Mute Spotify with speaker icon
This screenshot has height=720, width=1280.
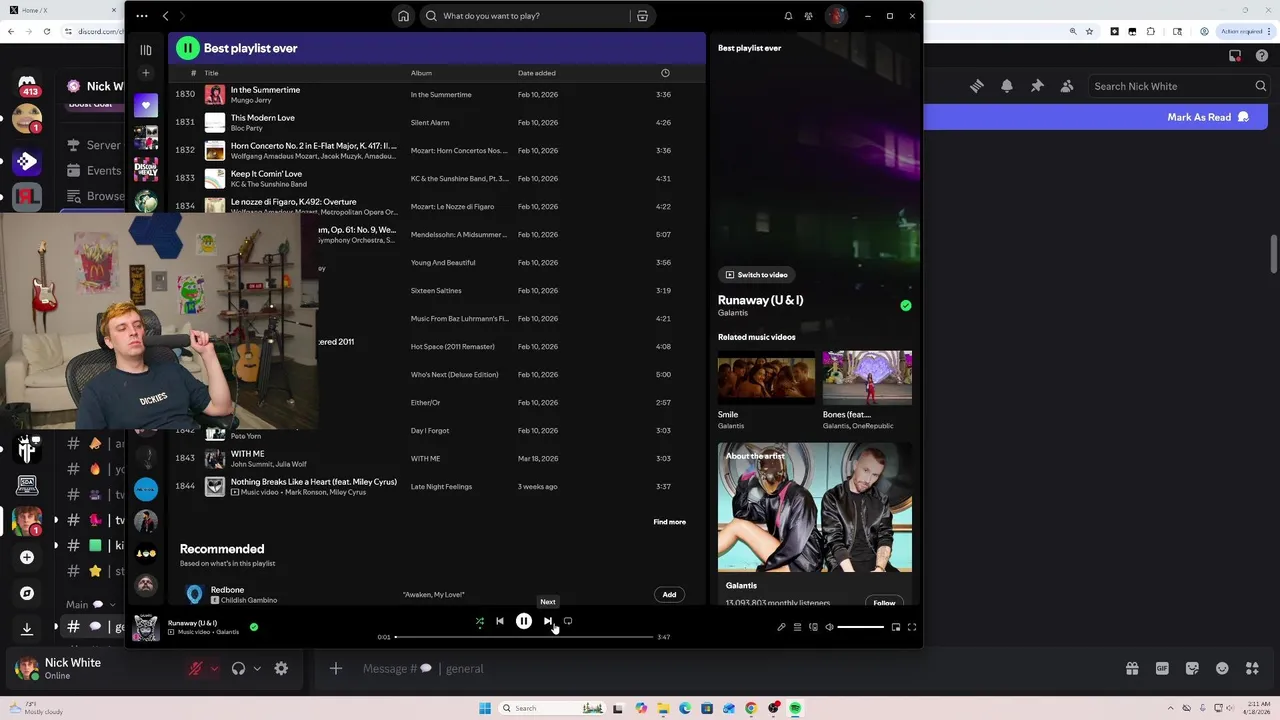click(x=829, y=627)
